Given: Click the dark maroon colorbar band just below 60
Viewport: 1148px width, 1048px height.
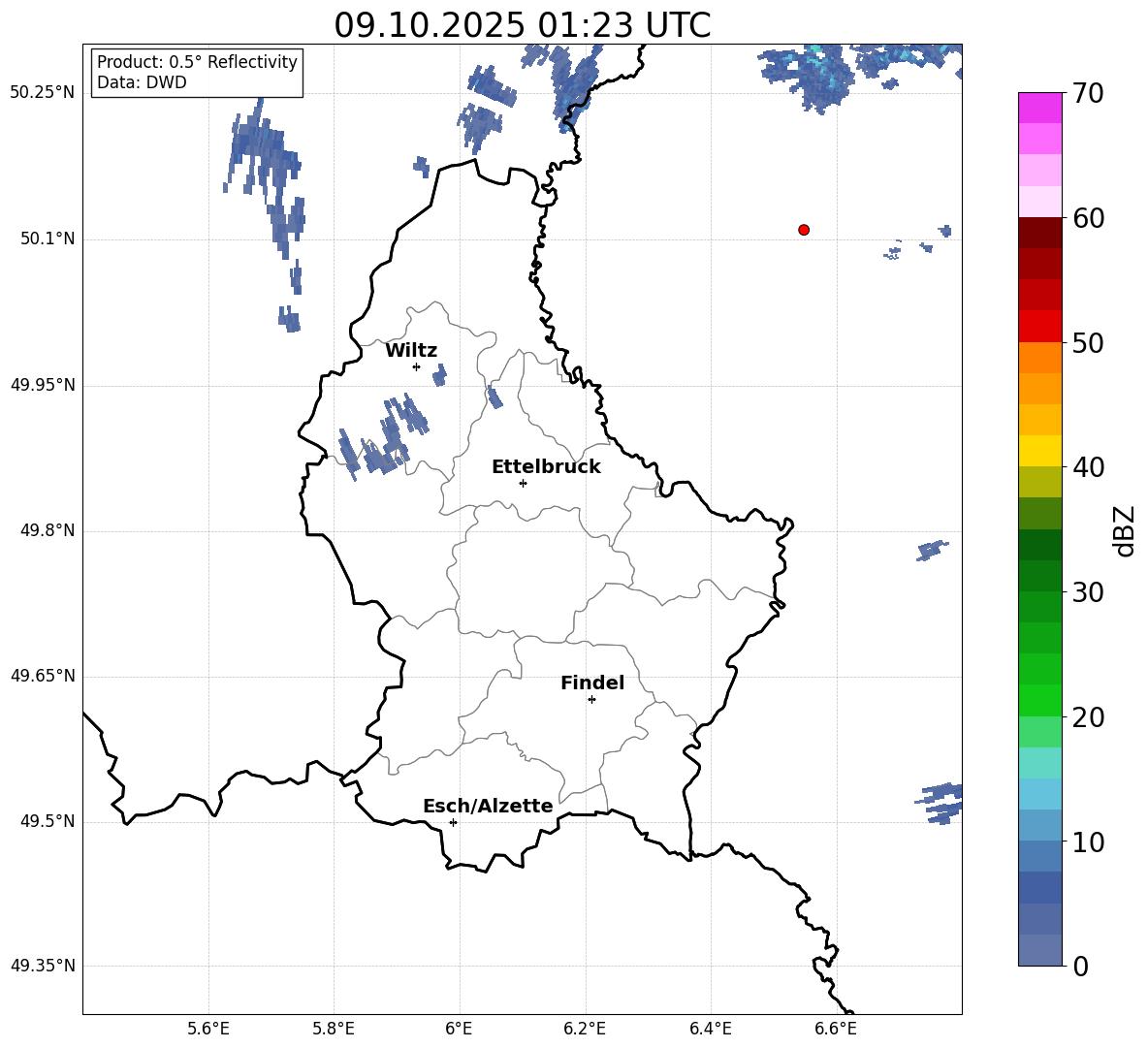Looking at the screenshot, I should (x=1039, y=233).
